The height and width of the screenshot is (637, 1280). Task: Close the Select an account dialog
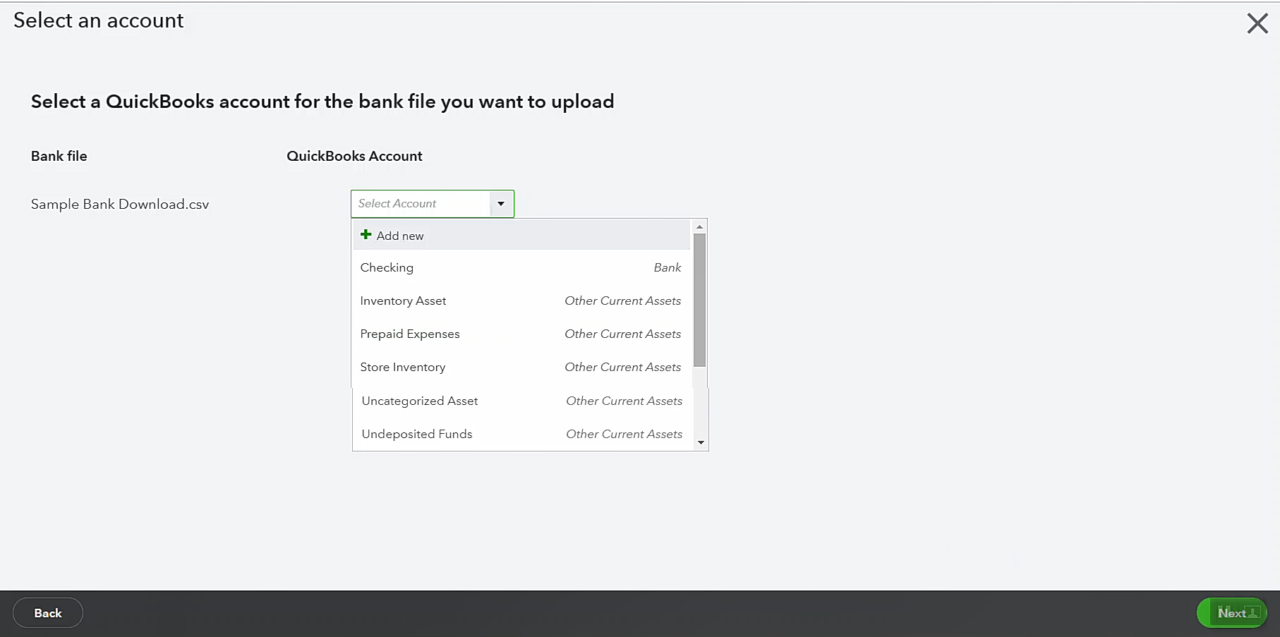tap(1257, 23)
